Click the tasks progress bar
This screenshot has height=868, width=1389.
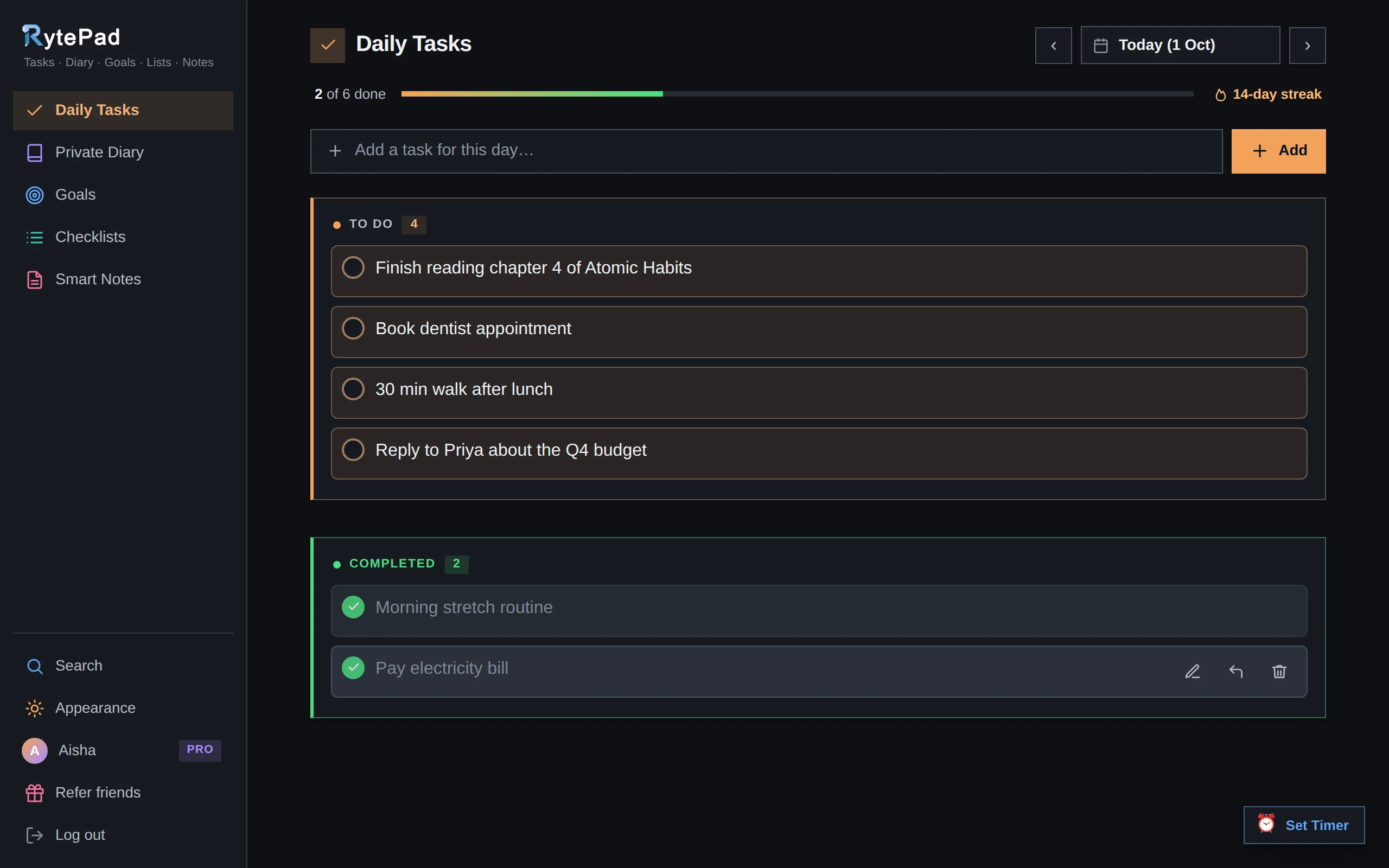[x=797, y=93]
